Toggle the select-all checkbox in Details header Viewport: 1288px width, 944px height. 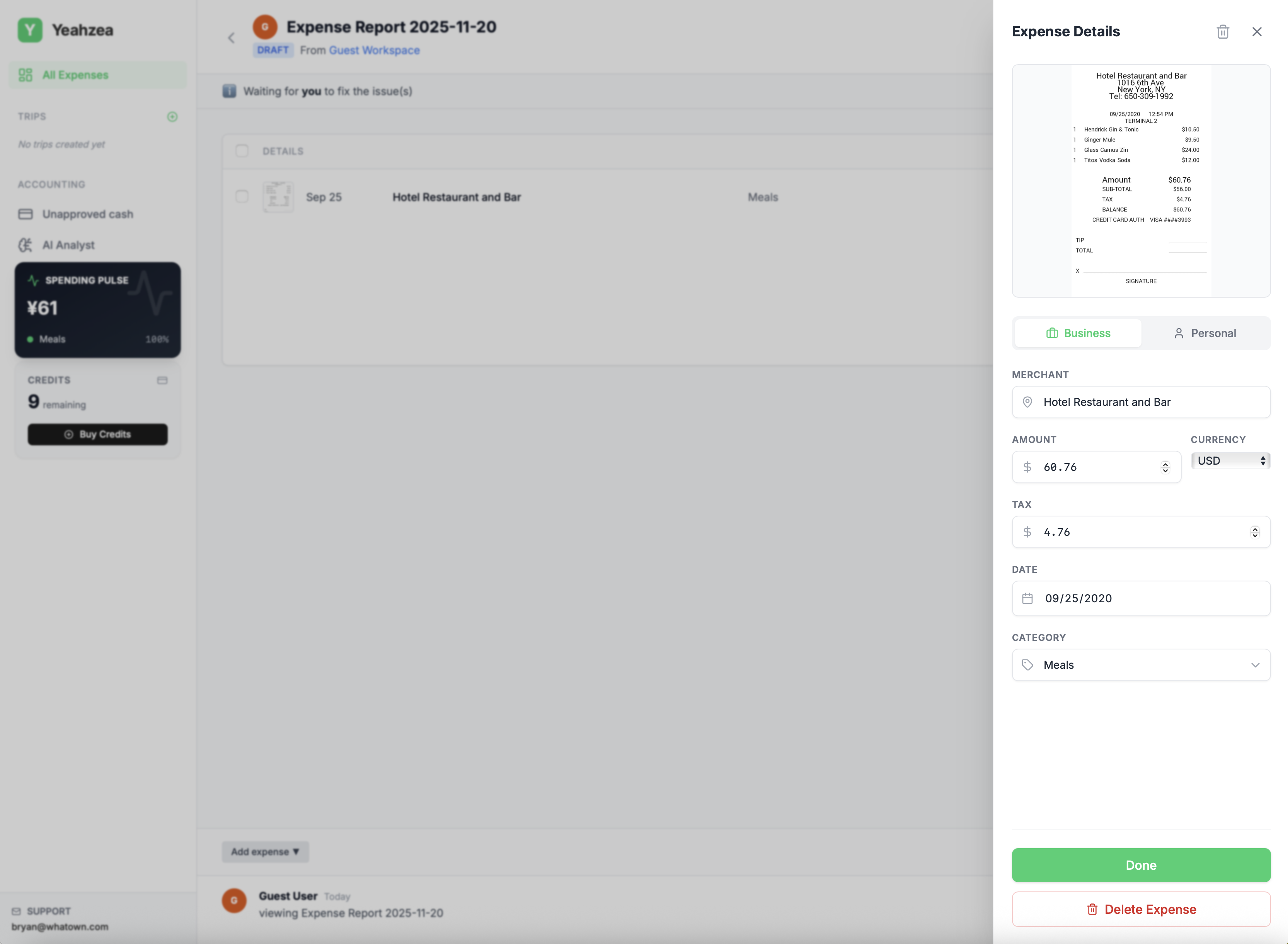[x=241, y=151]
